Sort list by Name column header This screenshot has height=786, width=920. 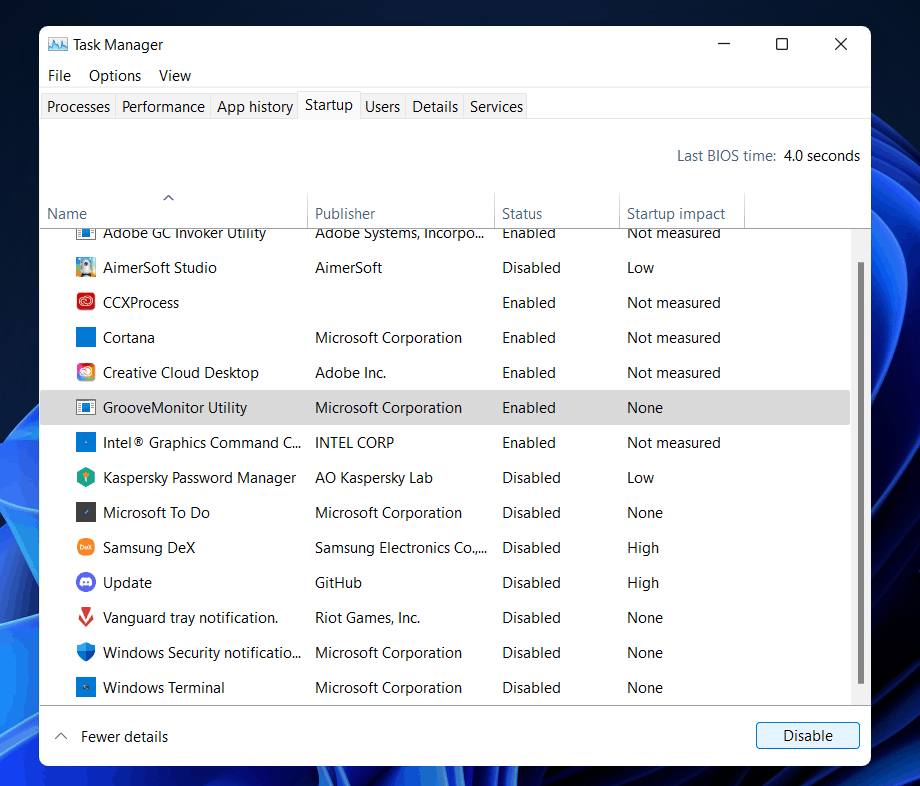pos(67,213)
